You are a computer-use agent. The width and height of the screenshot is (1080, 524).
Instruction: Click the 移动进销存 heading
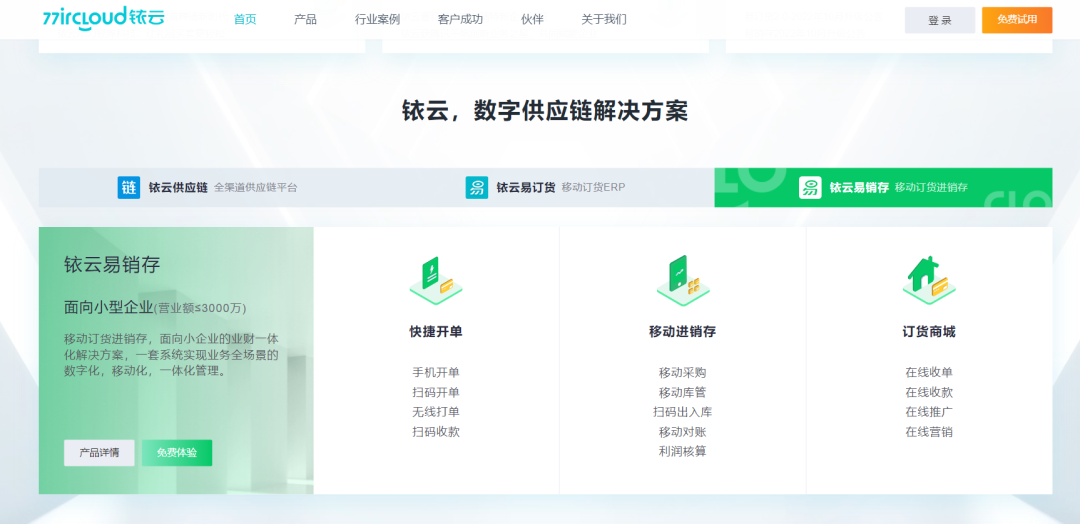click(683, 332)
